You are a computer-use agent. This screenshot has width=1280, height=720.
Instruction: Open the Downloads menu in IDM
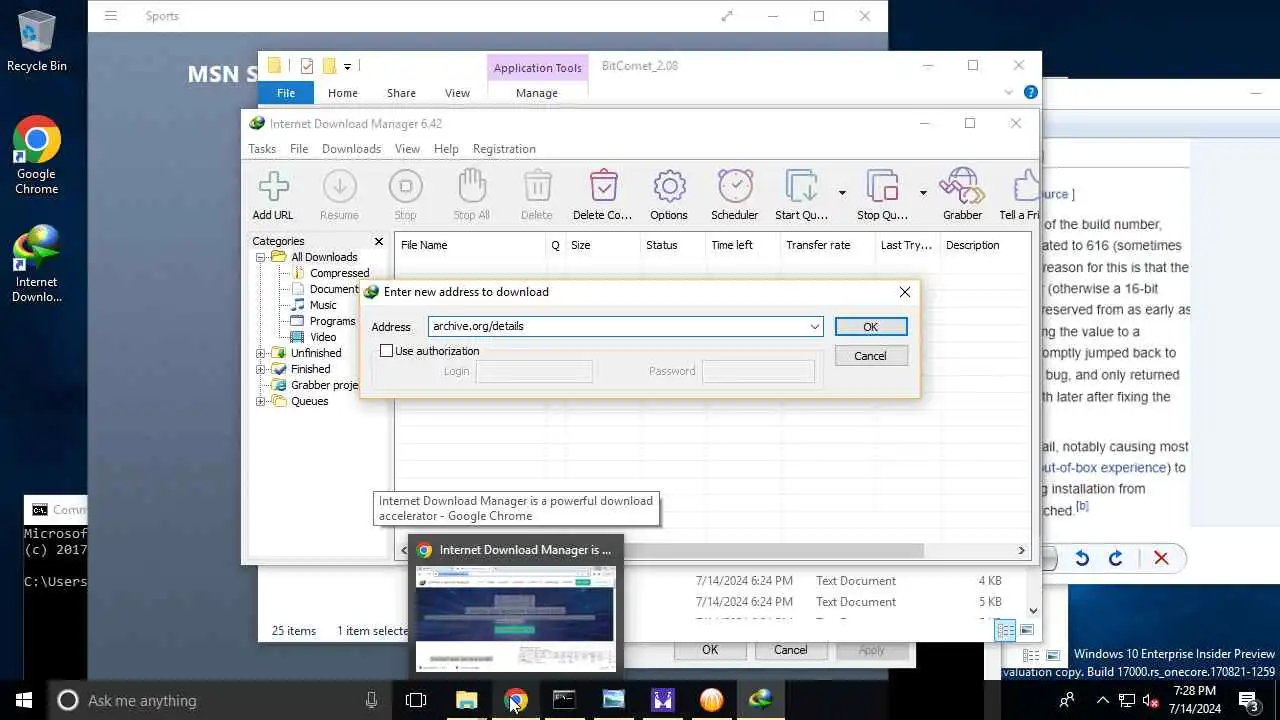pos(351,148)
